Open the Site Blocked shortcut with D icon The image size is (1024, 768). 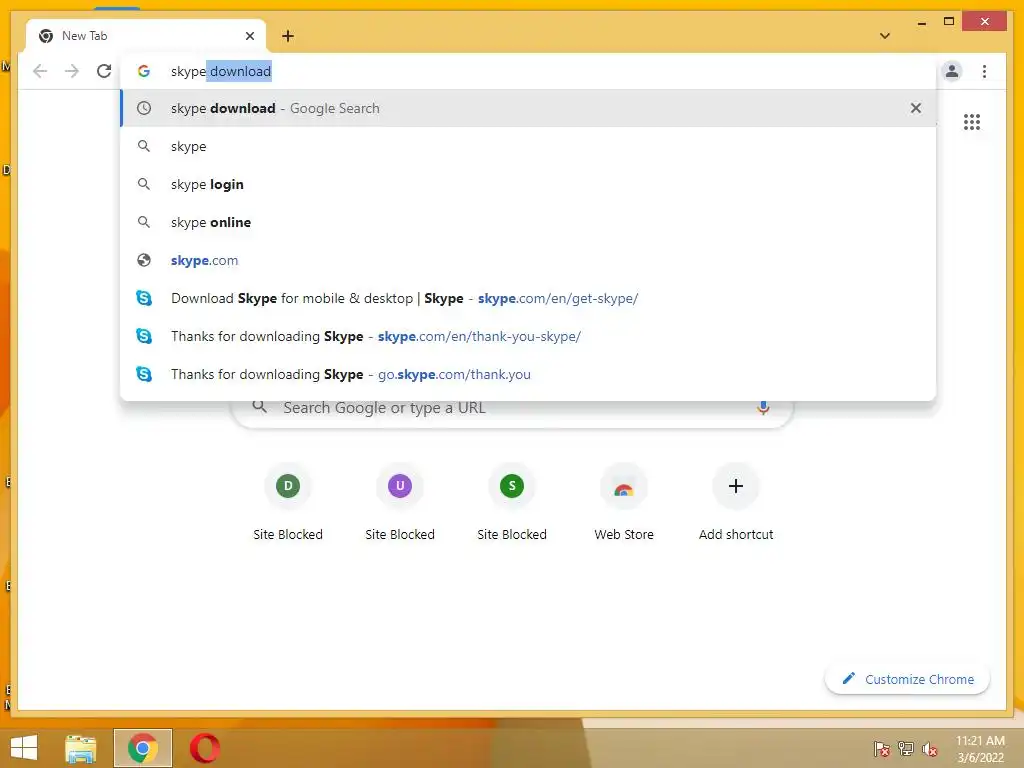coord(288,502)
